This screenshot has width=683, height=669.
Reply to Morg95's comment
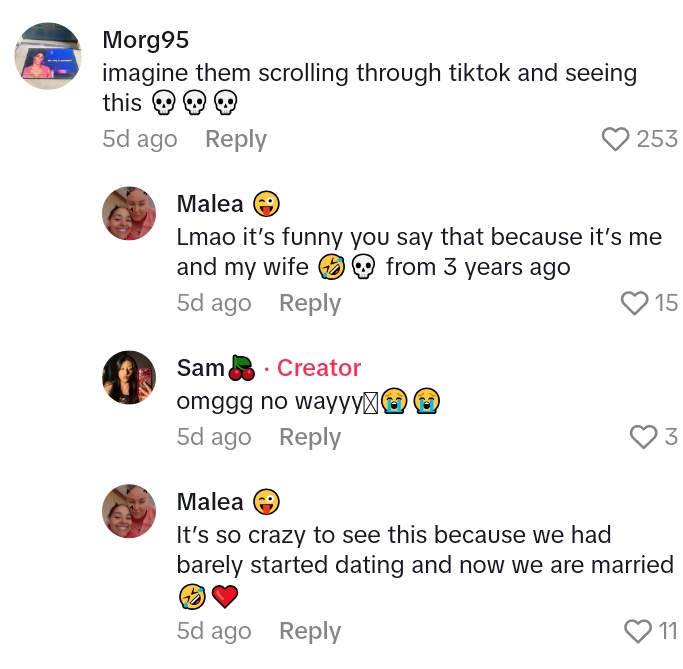click(236, 139)
